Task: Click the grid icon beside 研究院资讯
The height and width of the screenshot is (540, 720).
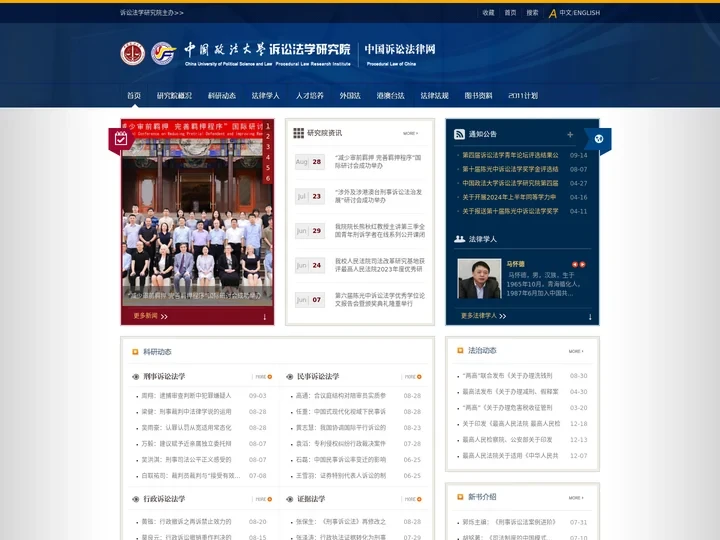Action: 298,133
